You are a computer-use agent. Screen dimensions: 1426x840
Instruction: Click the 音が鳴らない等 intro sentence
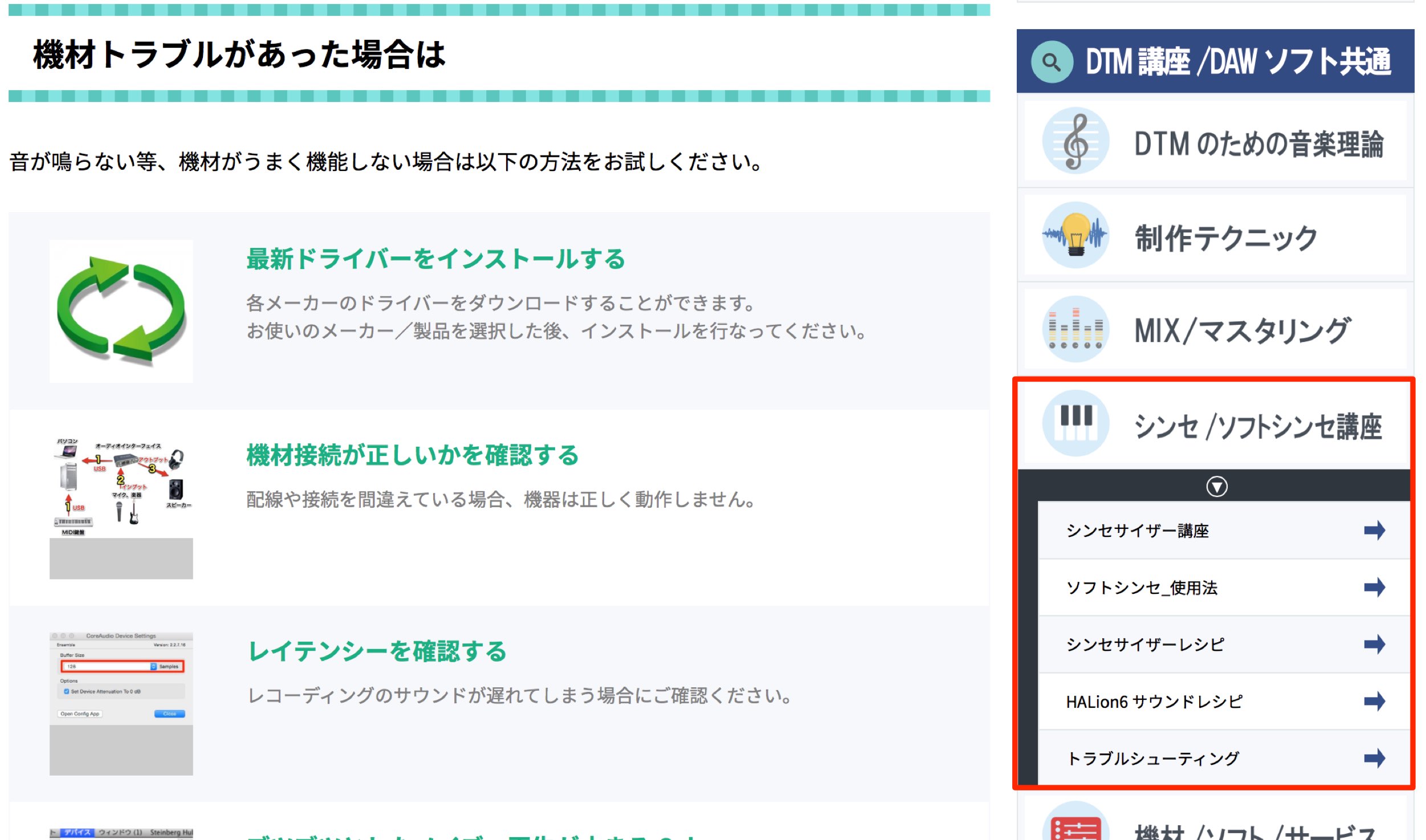[386, 162]
